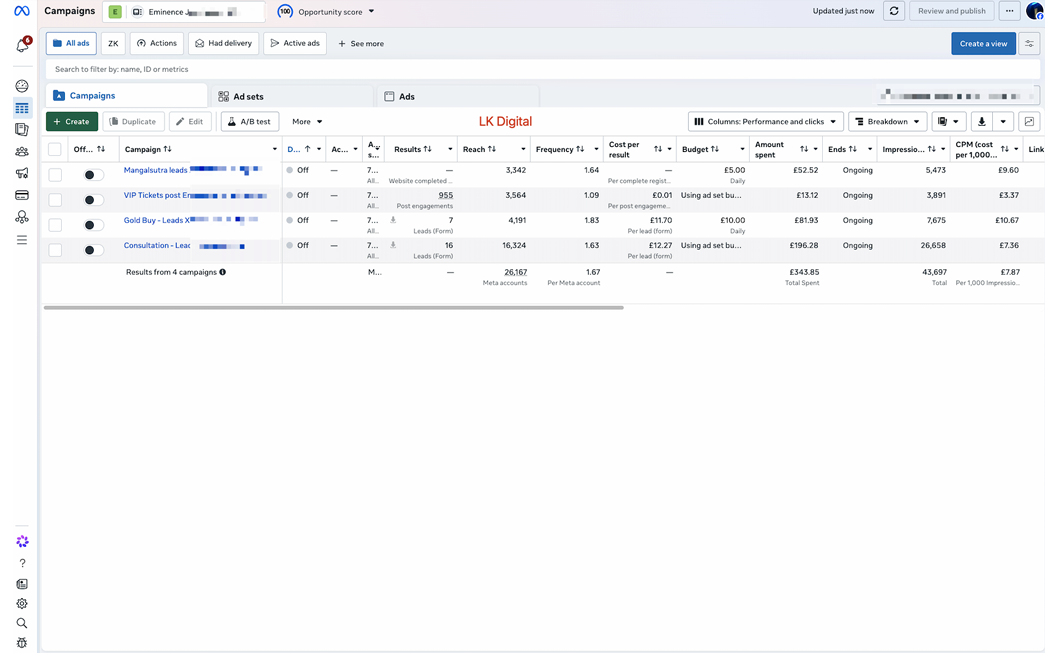
Task: Select the ZK view tab
Action: pos(113,43)
